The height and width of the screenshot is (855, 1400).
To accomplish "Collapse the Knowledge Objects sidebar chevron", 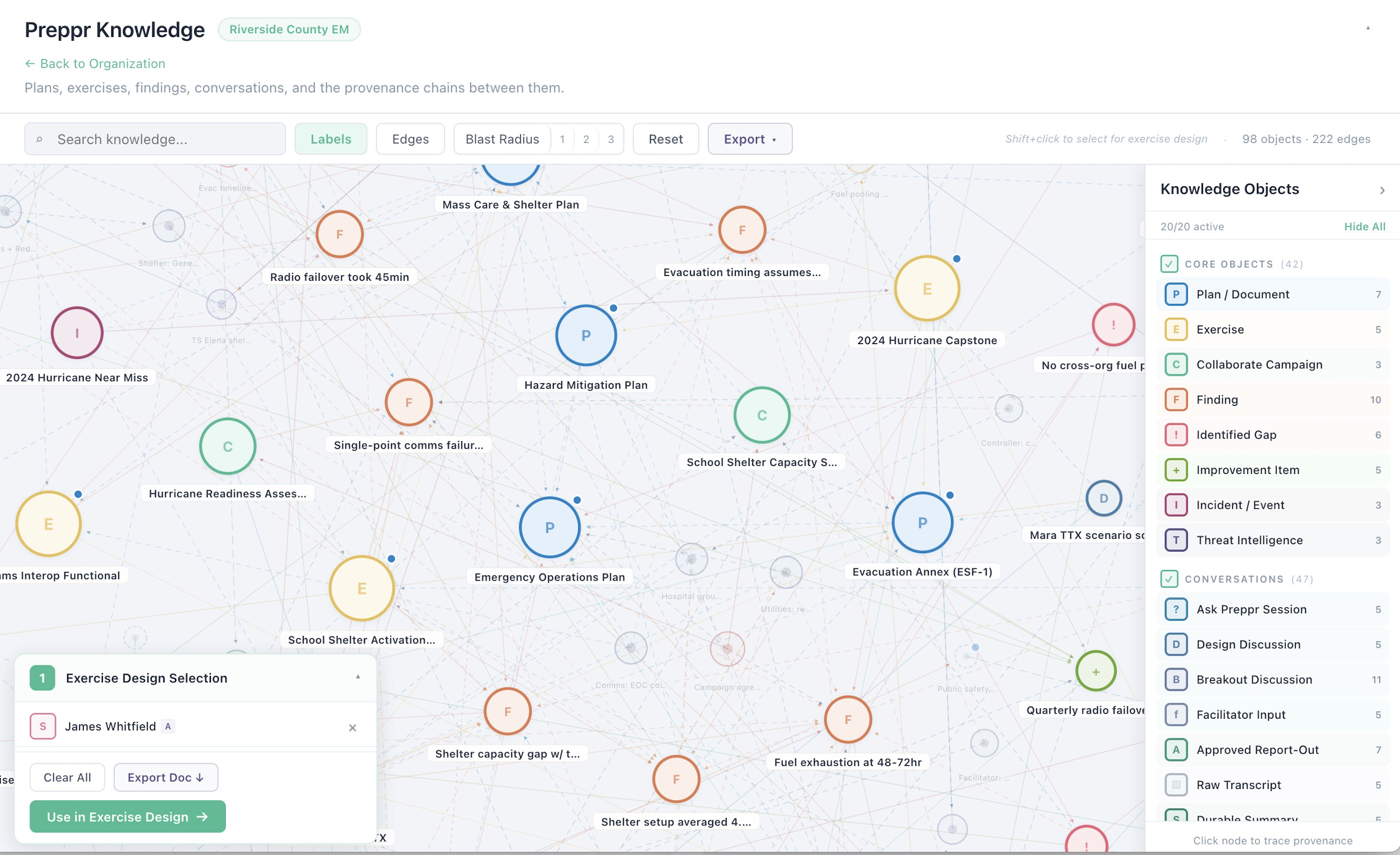I will coord(1382,190).
